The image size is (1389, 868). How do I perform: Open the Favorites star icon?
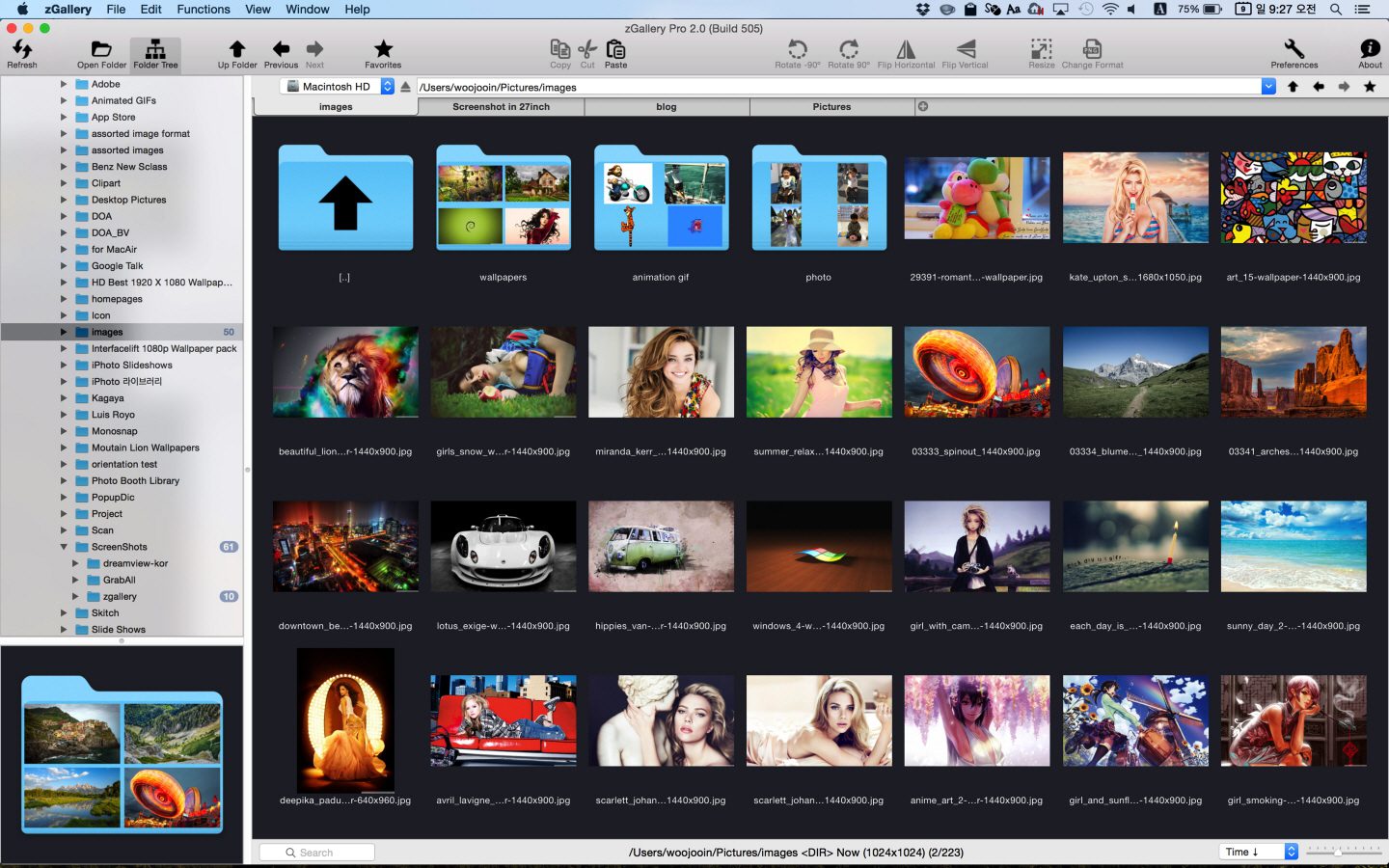click(383, 48)
